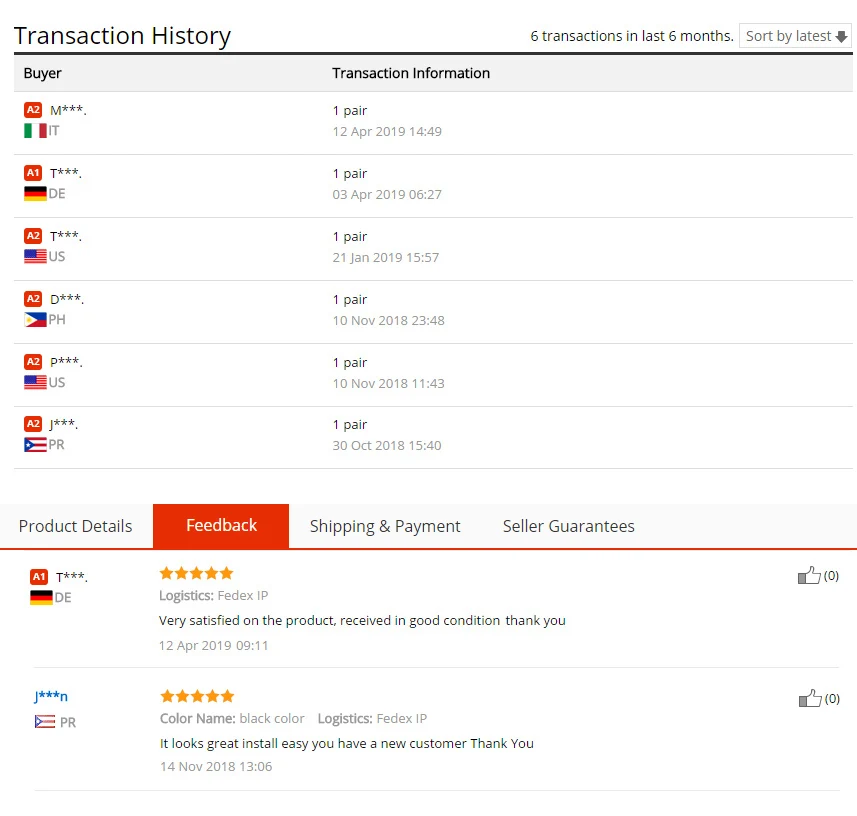
Task: Click the review date 12 Apr 2019 09:11
Action: 214,645
